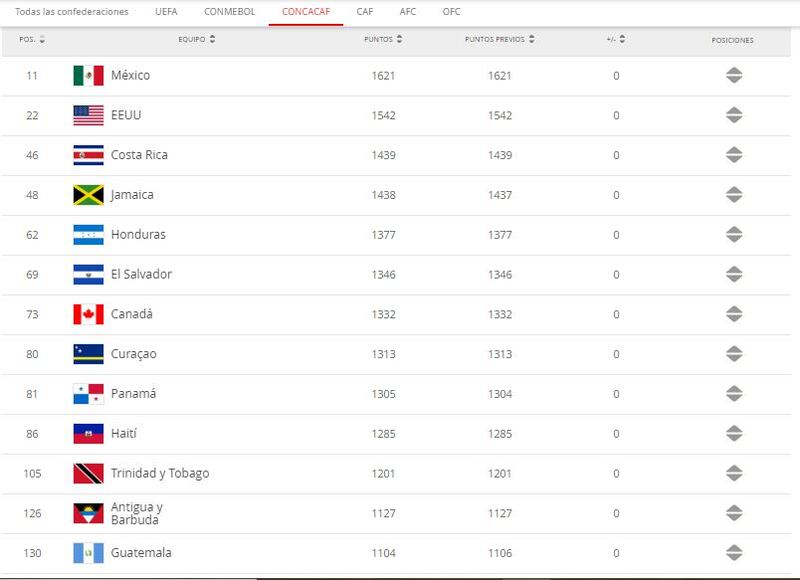Sort by PUNTOS PREVIOS column
The width and height of the screenshot is (800, 580).
point(500,40)
